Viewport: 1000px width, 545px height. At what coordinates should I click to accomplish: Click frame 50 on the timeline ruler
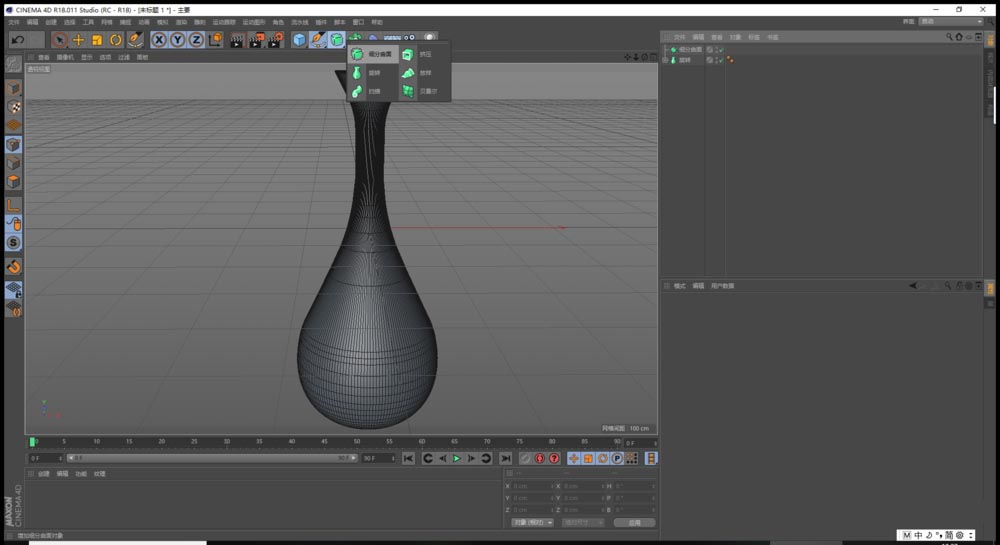[x=357, y=441]
